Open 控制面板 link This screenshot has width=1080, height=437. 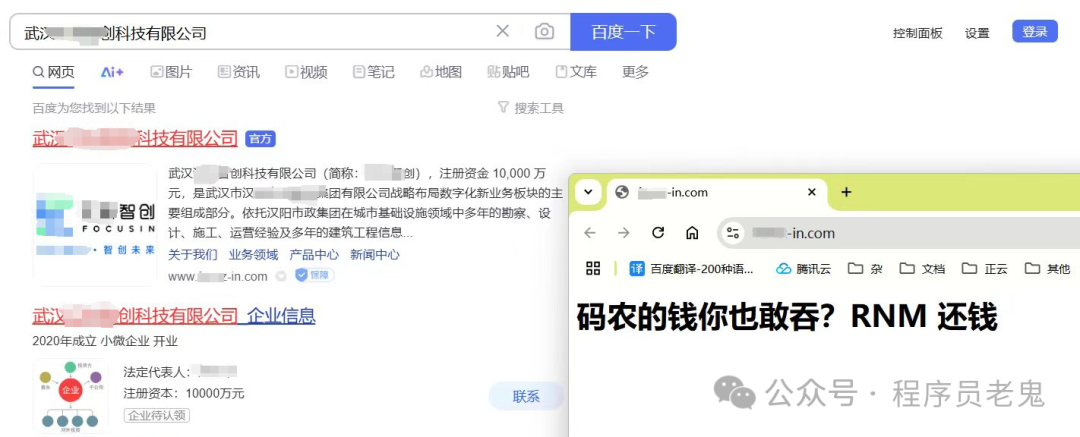point(917,33)
